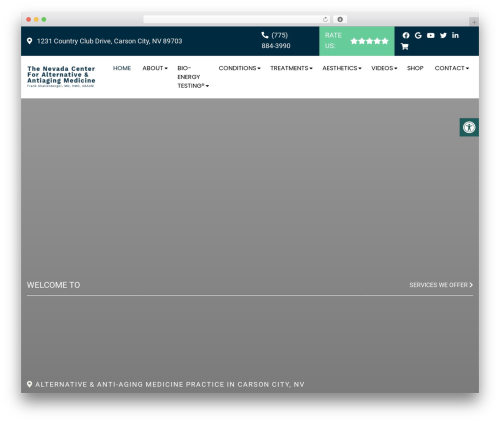The image size is (500, 423).
Task: Expand the Bio-Energy Testing dropdown menu
Action: tap(193, 77)
